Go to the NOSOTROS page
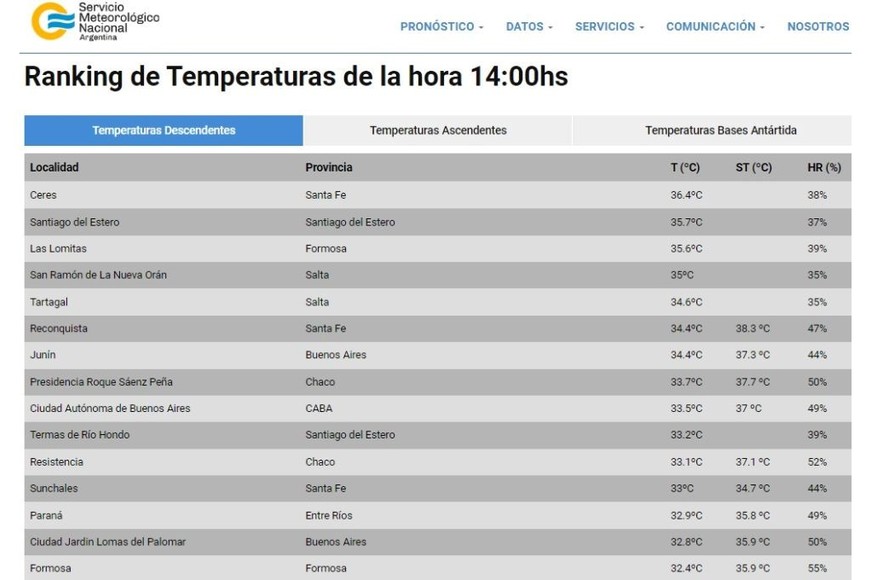The width and height of the screenshot is (870, 580). tap(818, 27)
